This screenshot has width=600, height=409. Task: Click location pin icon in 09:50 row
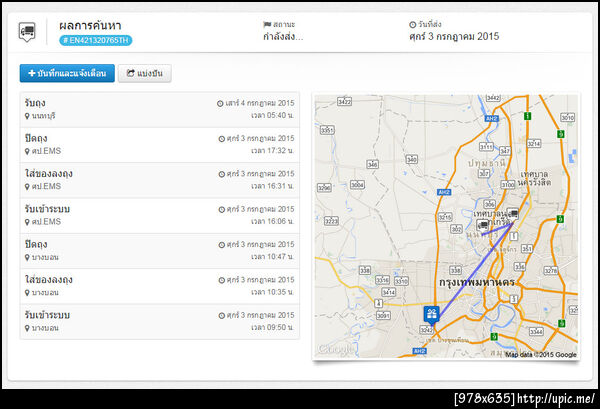click(27, 328)
